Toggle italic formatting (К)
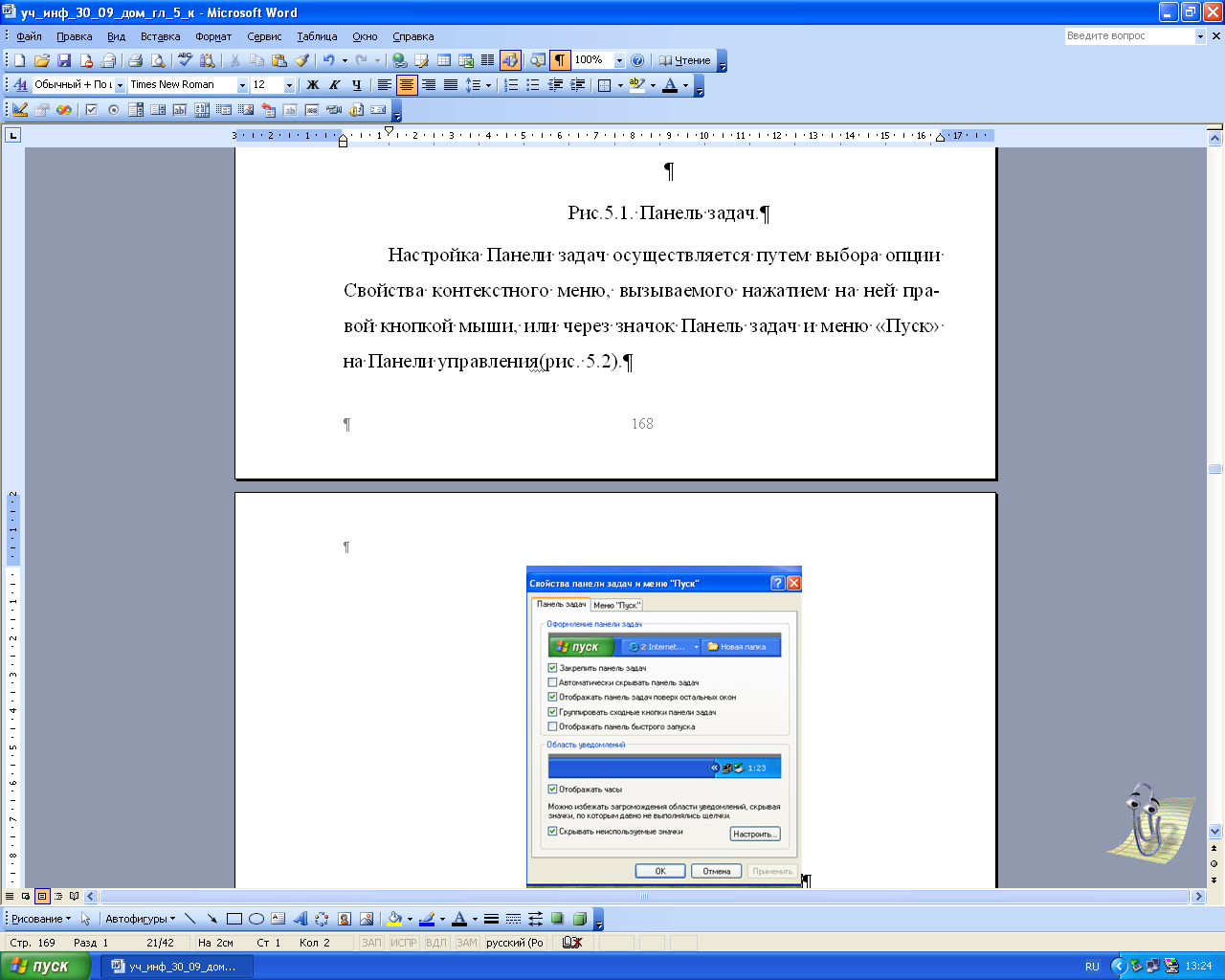 tap(334, 85)
